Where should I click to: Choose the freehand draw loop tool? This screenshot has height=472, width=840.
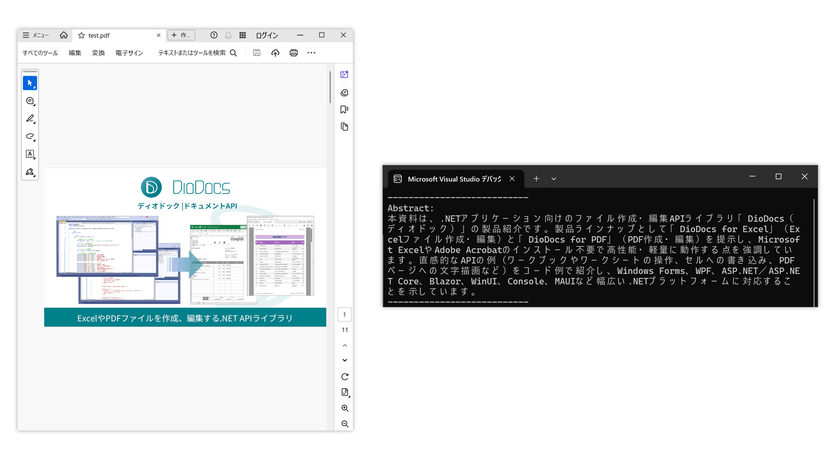tap(30, 136)
